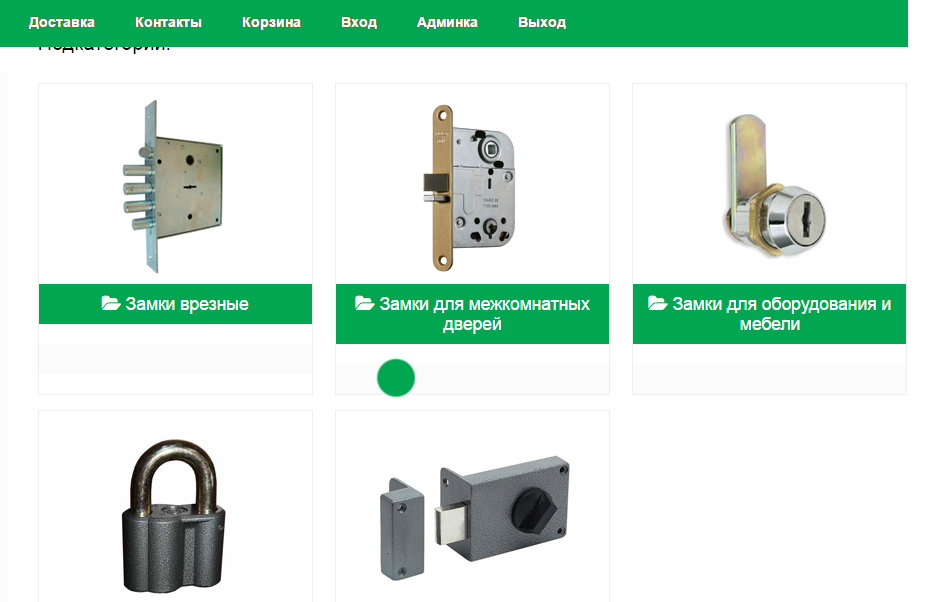Click the padlock product image
This screenshot has height=602, width=926.
[174, 515]
